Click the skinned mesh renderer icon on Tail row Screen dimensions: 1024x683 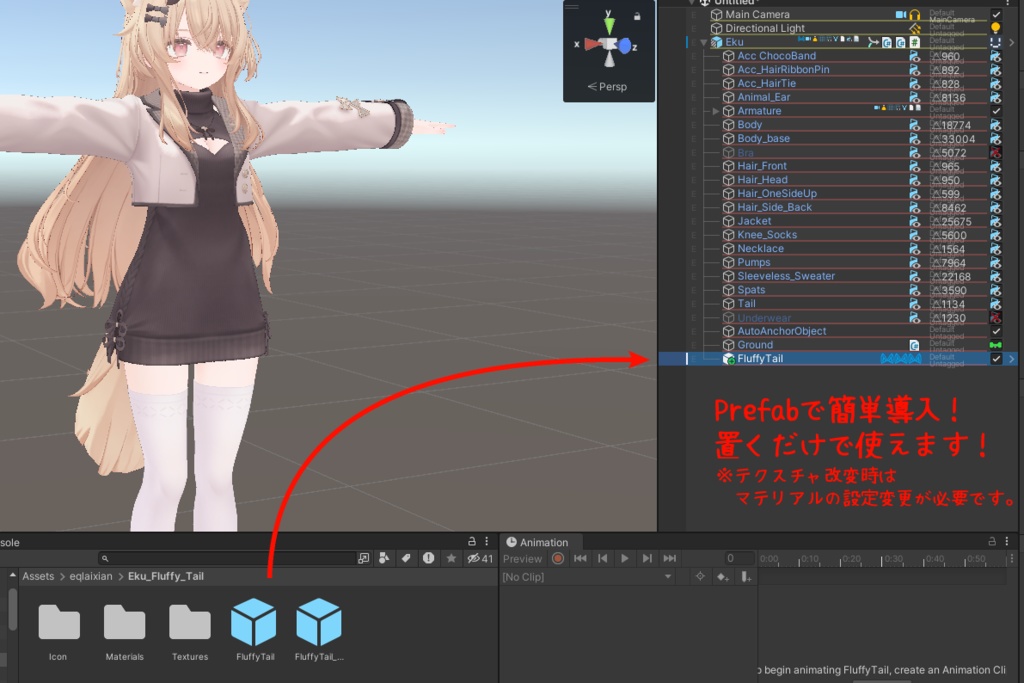(x=914, y=304)
